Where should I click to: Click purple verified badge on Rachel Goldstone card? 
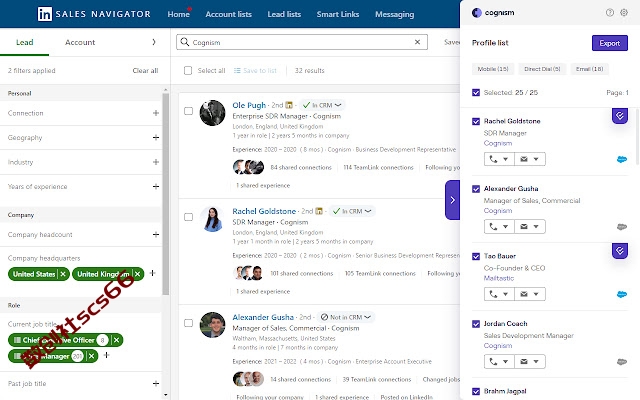click(x=620, y=116)
